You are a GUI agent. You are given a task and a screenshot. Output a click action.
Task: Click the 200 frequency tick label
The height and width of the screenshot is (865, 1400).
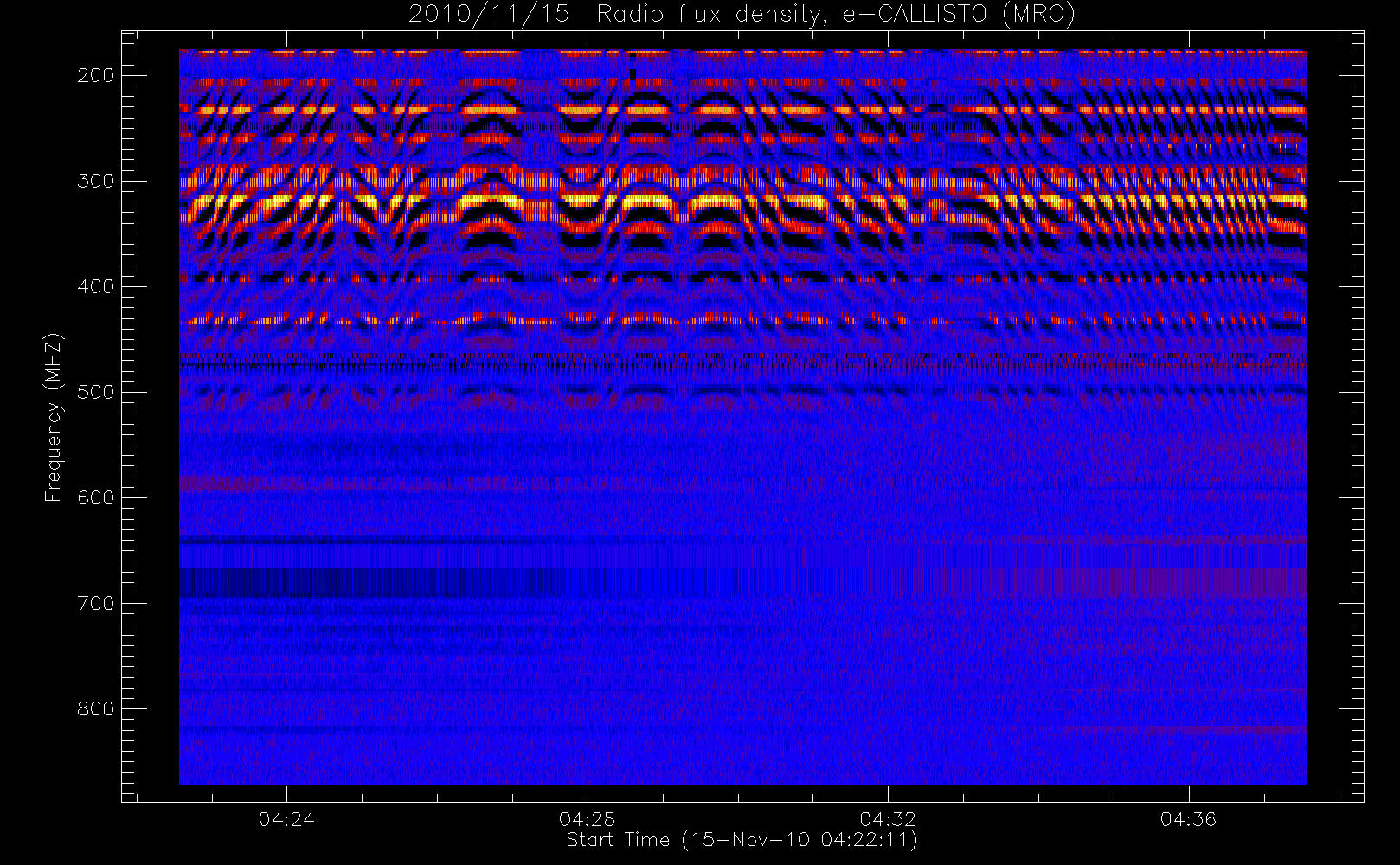pyautogui.click(x=96, y=75)
